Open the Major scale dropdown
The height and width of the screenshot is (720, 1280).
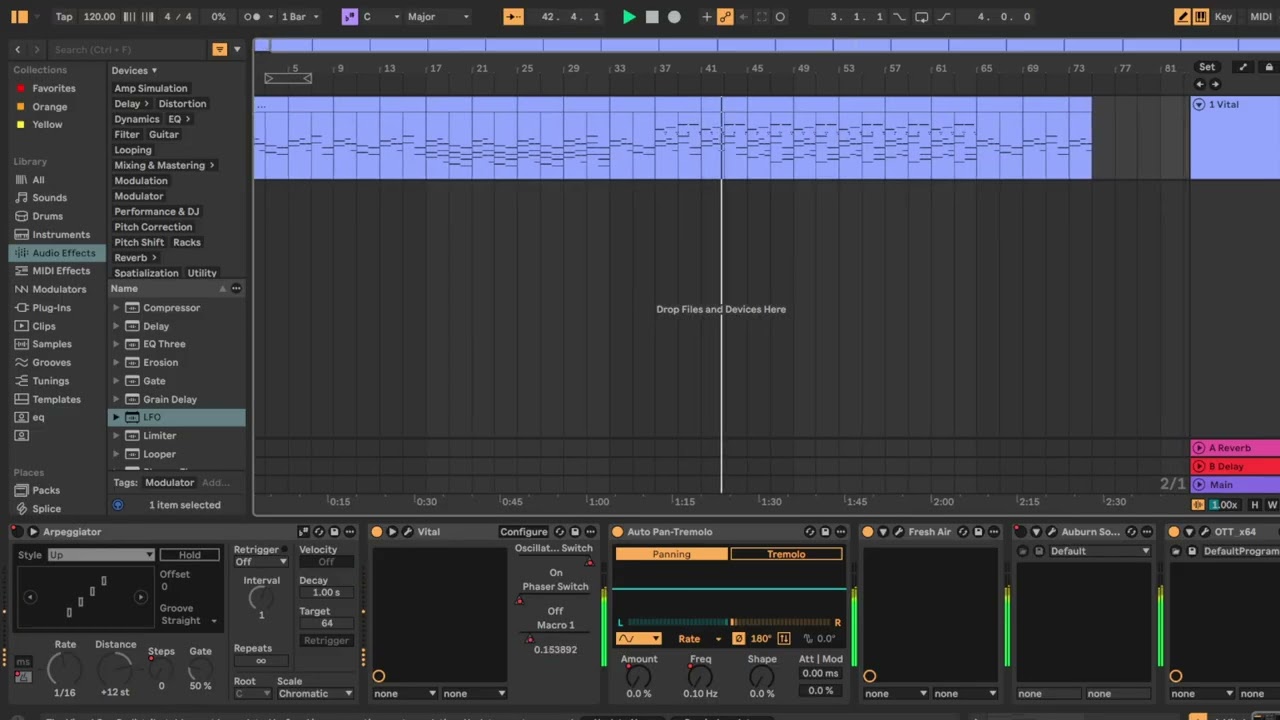(x=438, y=17)
